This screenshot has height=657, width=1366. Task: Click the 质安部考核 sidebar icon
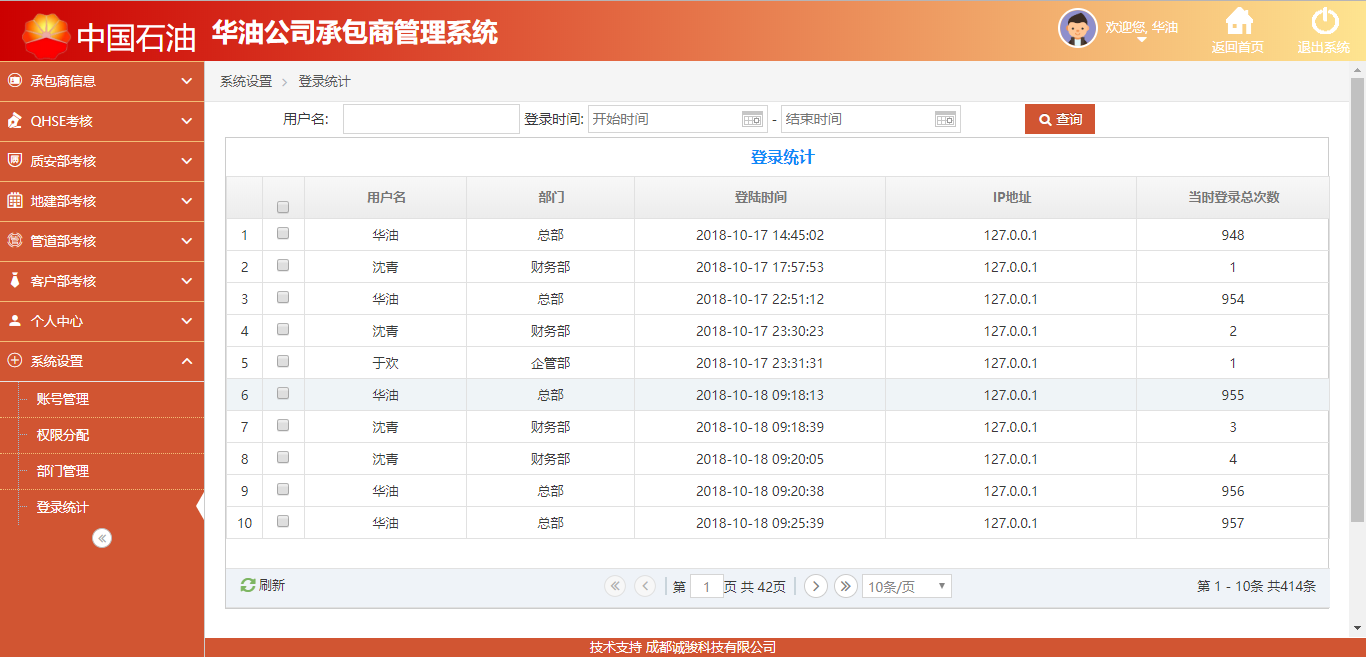point(14,160)
